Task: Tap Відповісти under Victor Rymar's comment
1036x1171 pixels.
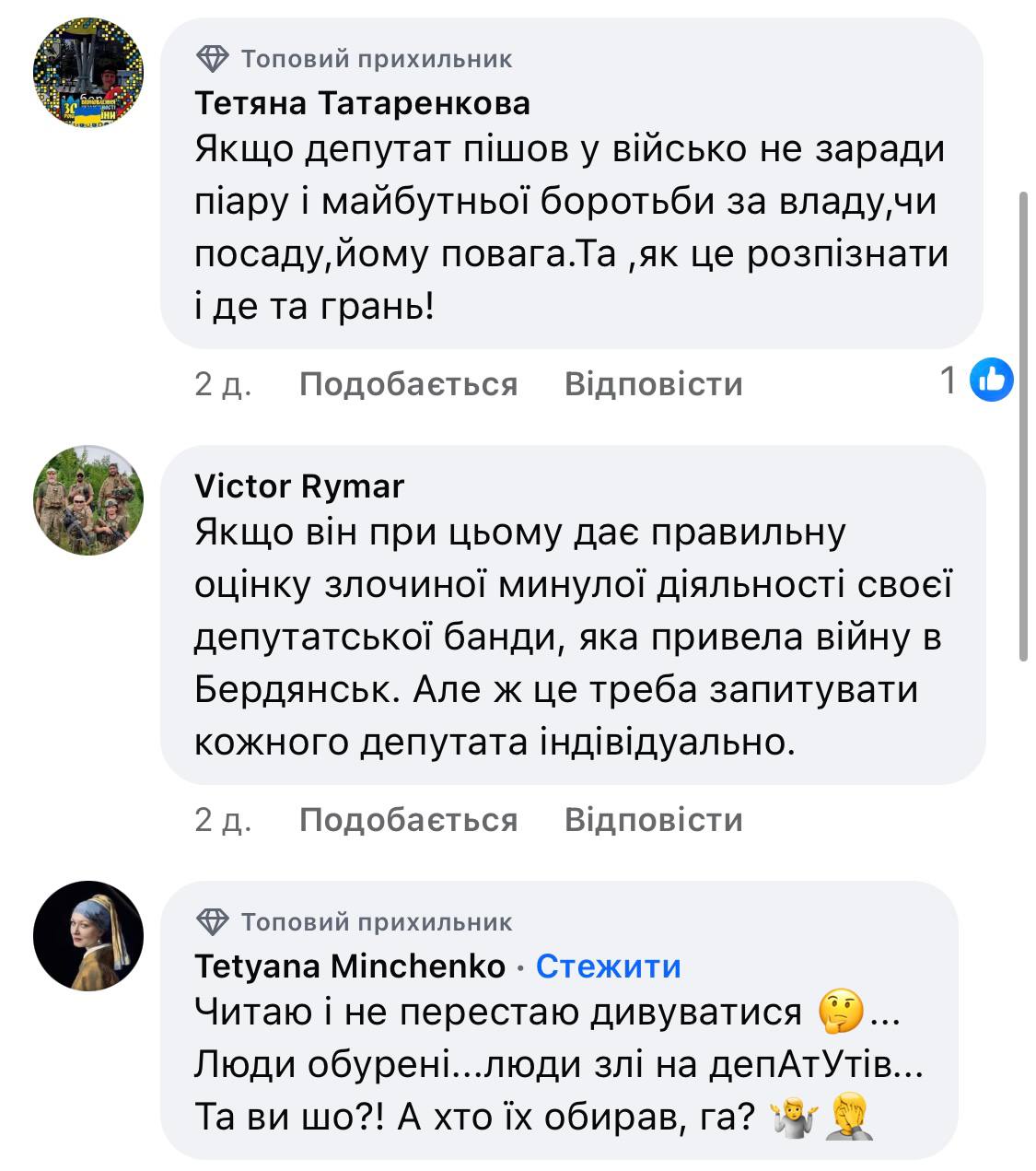Action: pyautogui.click(x=653, y=819)
